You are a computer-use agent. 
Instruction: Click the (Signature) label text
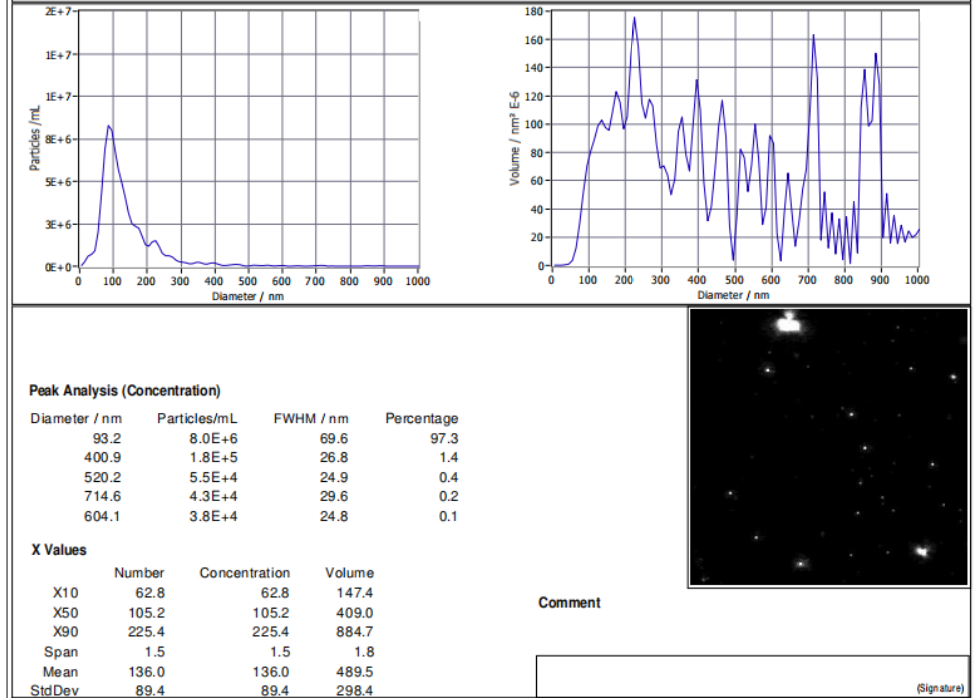tap(941, 688)
